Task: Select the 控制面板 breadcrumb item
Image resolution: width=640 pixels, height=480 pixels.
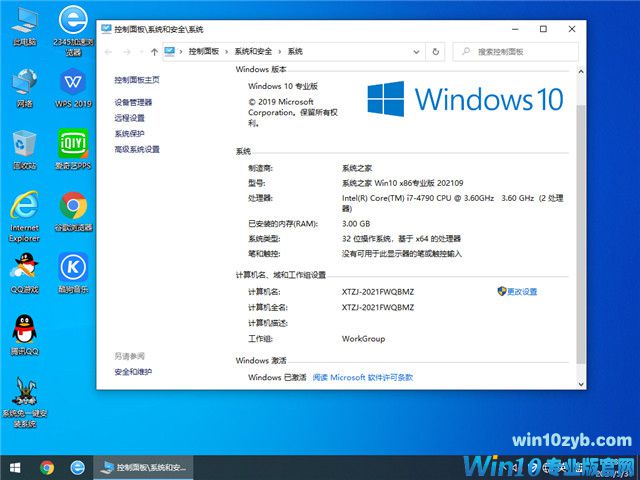Action: [204, 51]
